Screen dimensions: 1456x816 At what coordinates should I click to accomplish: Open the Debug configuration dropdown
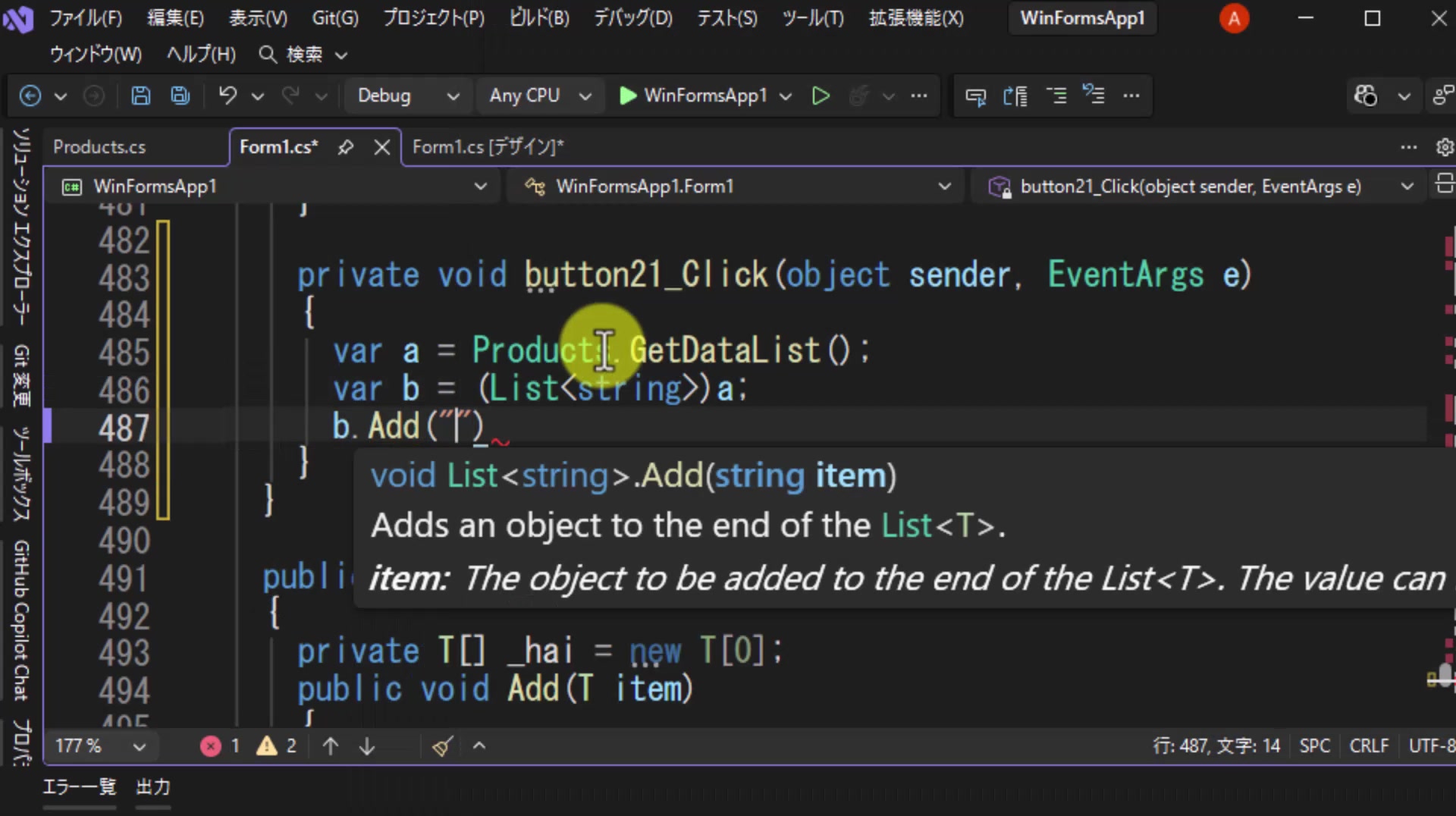[408, 96]
